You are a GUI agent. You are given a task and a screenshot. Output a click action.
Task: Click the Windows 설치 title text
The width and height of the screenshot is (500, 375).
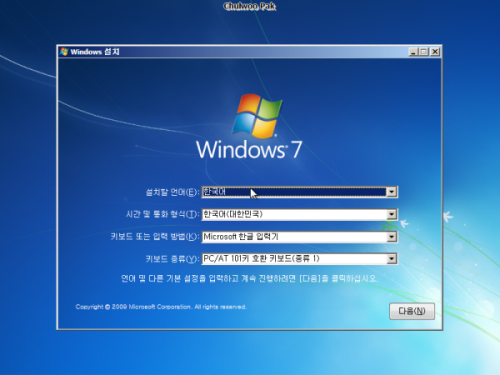95,52
